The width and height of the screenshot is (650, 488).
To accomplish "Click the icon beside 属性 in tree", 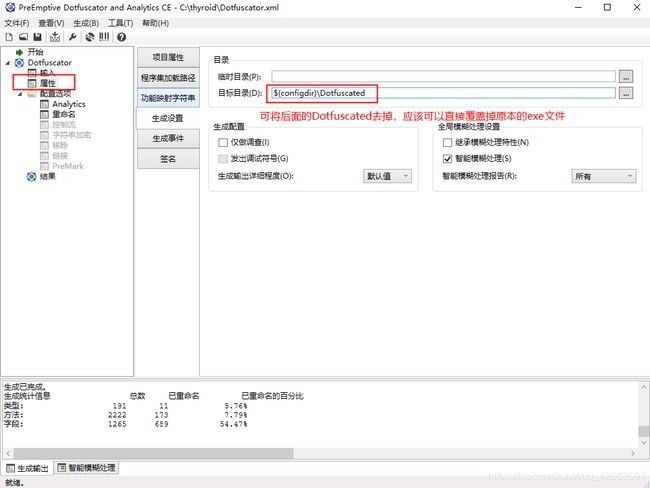I will click(32, 83).
